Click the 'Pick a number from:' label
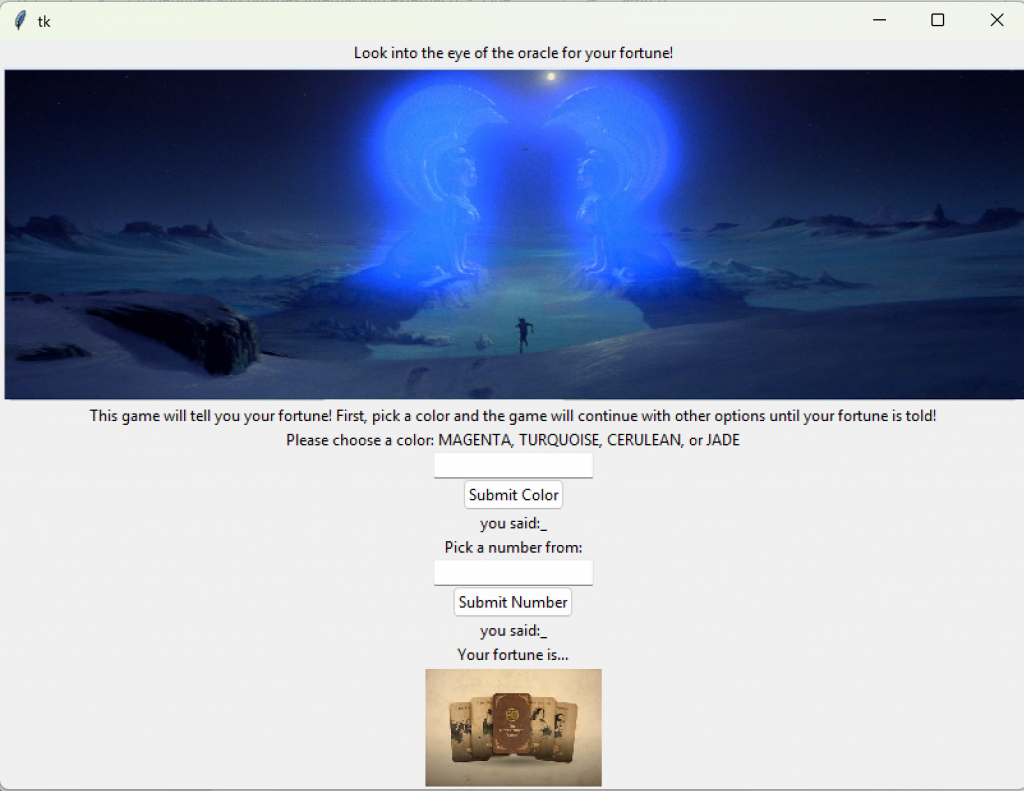The image size is (1024, 791). [x=513, y=547]
